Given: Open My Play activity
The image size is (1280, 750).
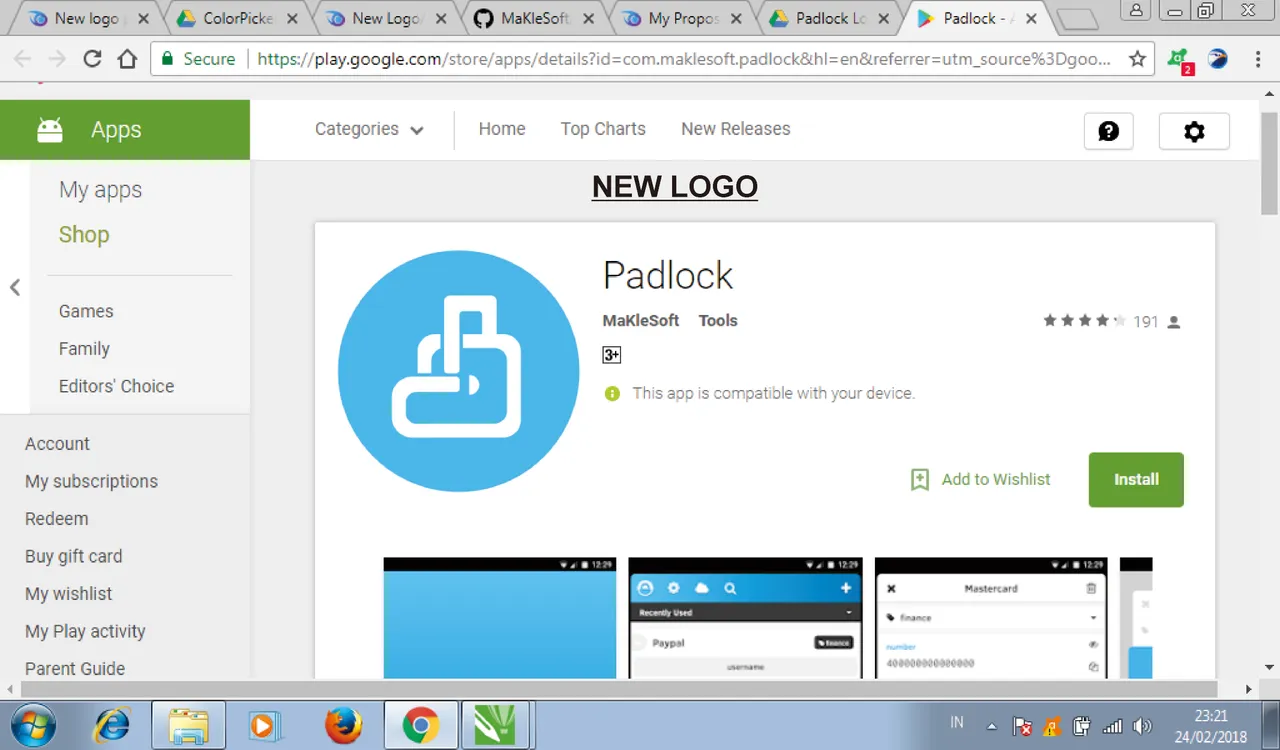Looking at the screenshot, I should coord(85,631).
